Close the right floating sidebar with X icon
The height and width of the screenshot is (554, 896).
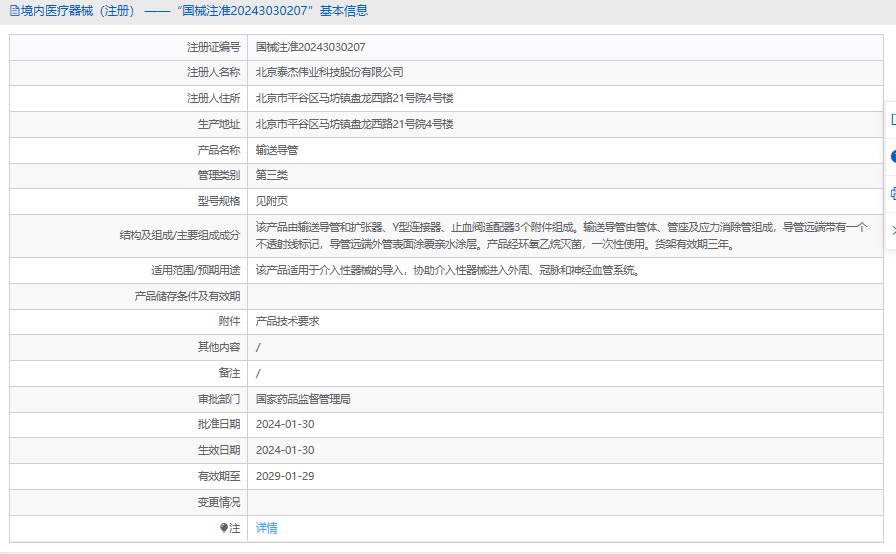[x=894, y=230]
